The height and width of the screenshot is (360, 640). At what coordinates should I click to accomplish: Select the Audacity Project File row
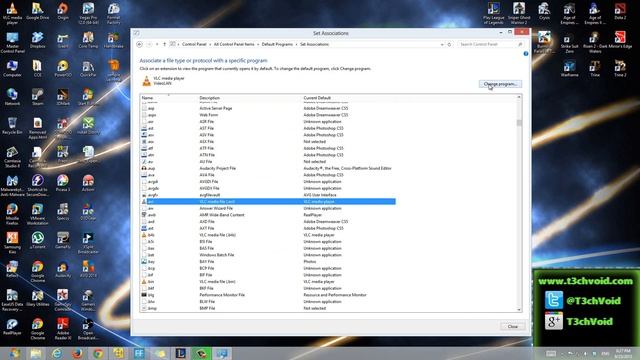pos(268,168)
